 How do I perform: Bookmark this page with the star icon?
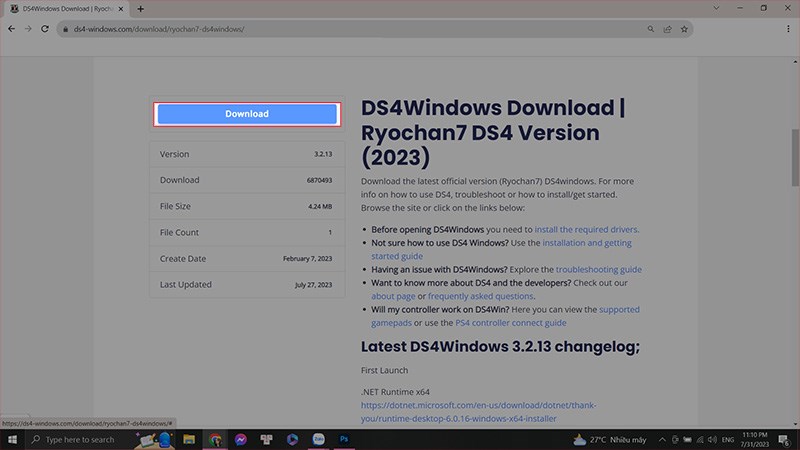coord(684,29)
